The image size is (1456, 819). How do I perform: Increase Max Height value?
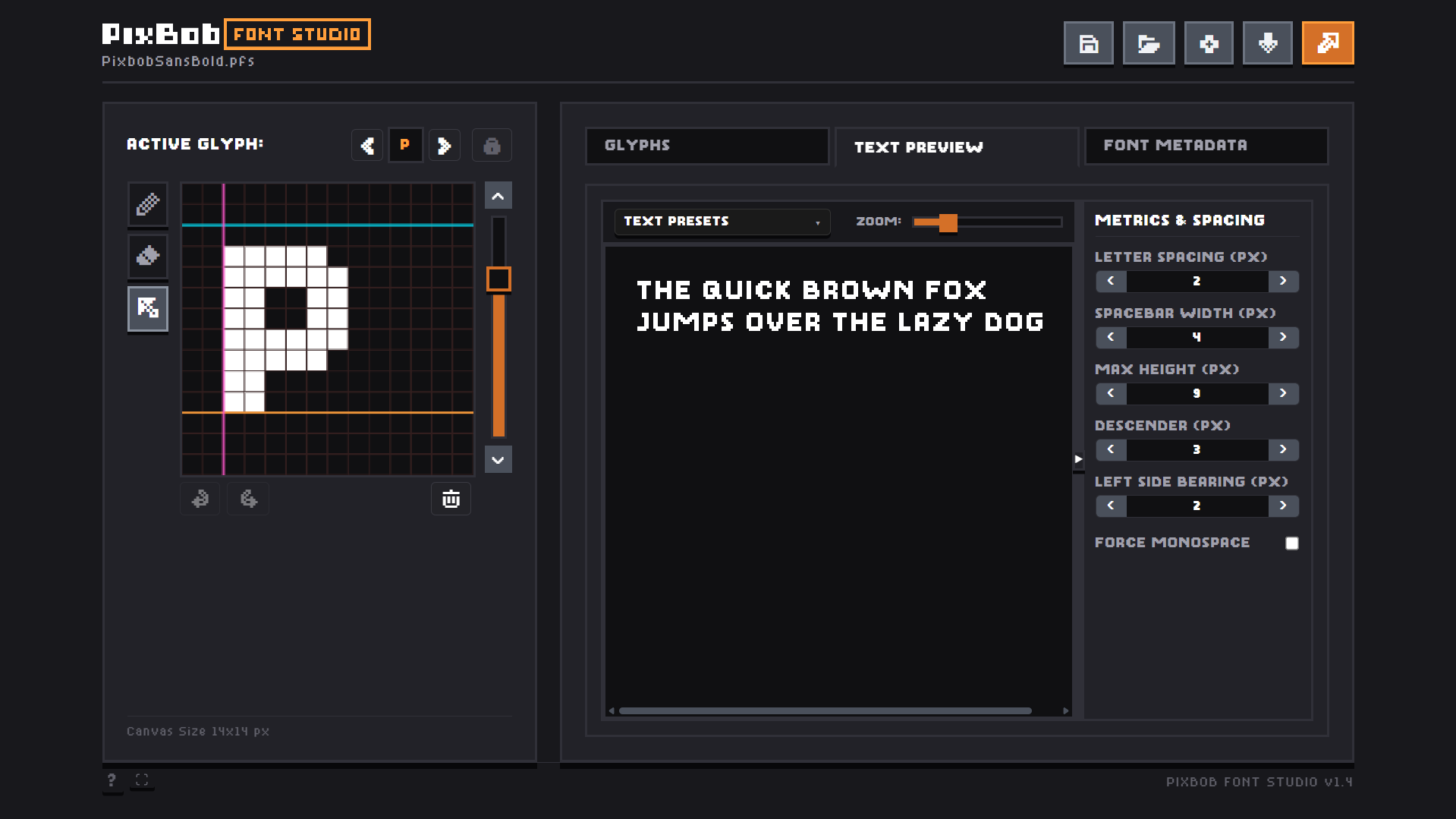[1283, 393]
